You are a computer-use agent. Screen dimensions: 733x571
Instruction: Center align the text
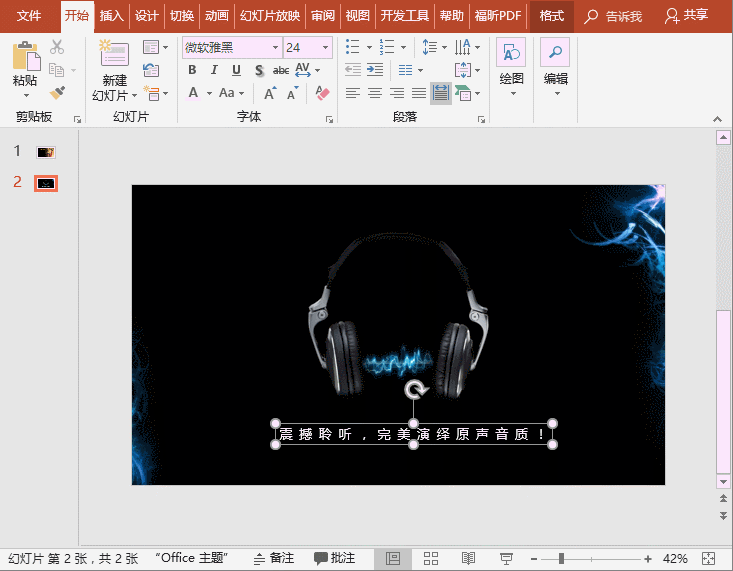(374, 93)
